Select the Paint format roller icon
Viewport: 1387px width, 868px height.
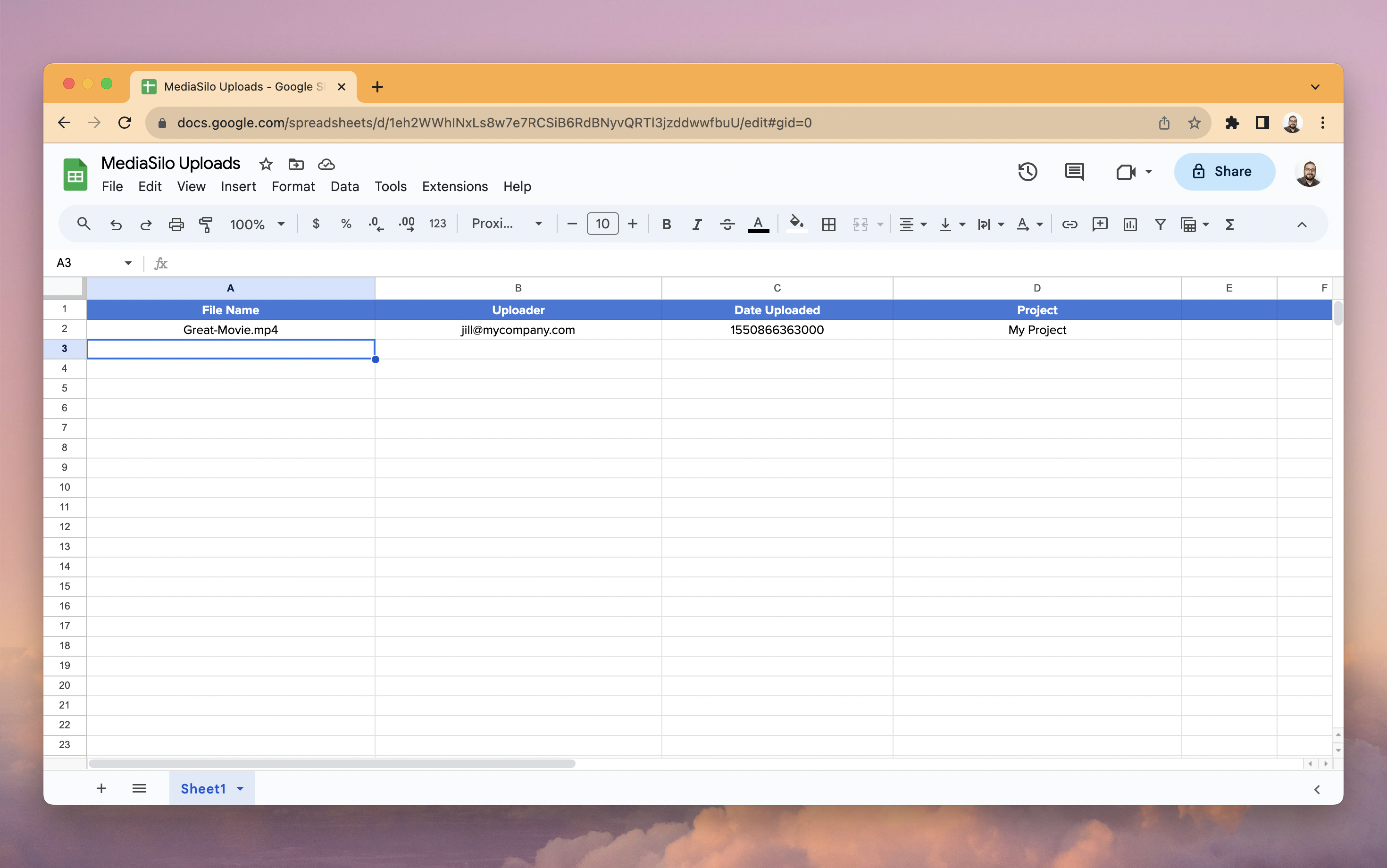point(206,225)
